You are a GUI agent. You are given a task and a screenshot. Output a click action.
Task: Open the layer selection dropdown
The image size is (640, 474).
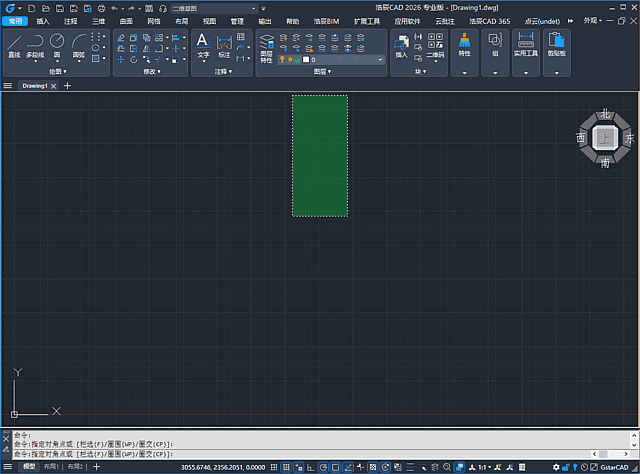(x=380, y=60)
